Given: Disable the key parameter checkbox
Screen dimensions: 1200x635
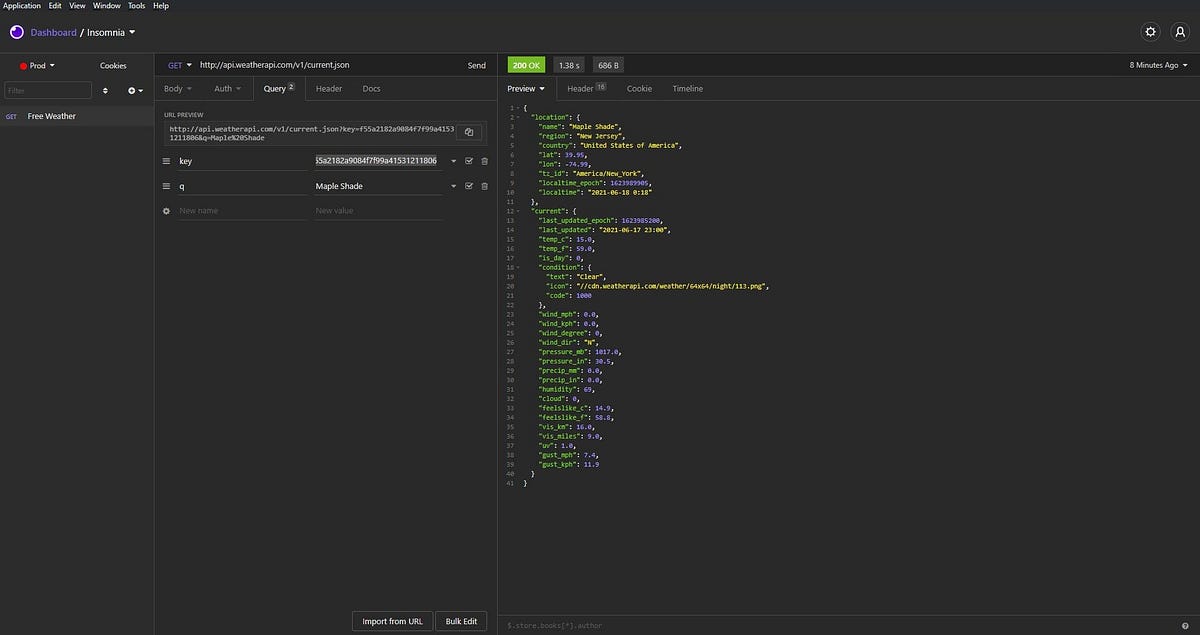Looking at the screenshot, I should pyautogui.click(x=469, y=161).
